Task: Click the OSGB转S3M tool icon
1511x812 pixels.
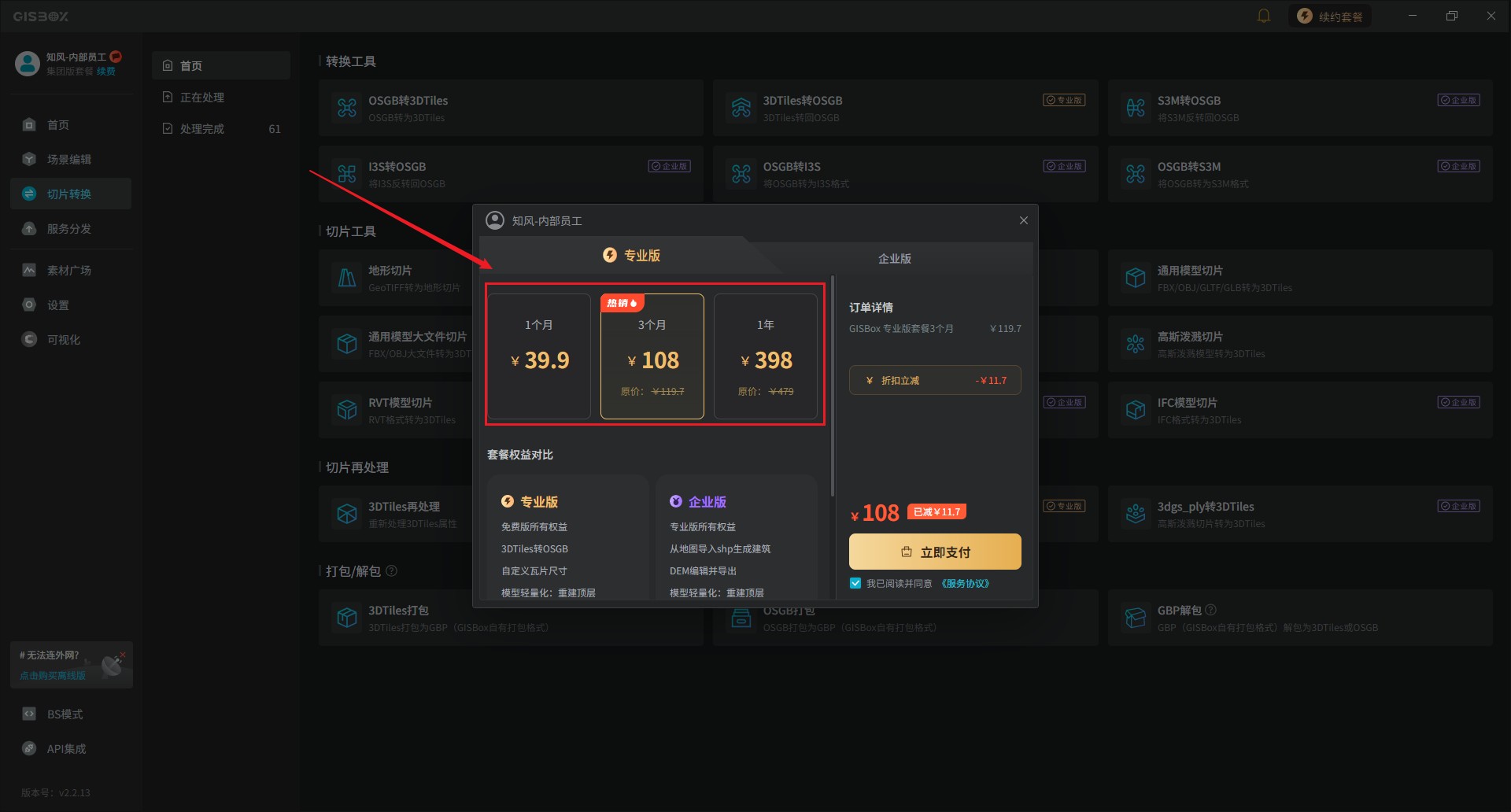Action: pyautogui.click(x=1136, y=174)
